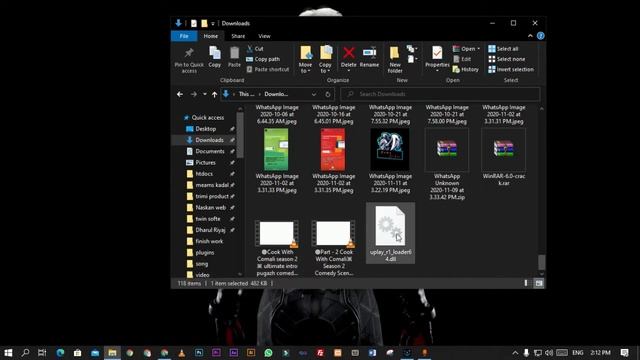Open Microsoft Edge from taskbar
This screenshot has height=360, width=640.
[x=60, y=352]
